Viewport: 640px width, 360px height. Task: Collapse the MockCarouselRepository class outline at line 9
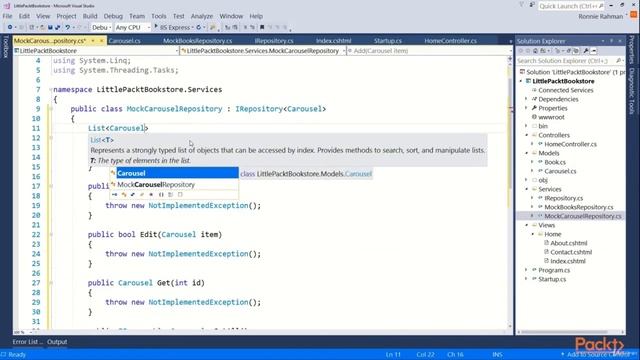pyautogui.click(x=51, y=109)
